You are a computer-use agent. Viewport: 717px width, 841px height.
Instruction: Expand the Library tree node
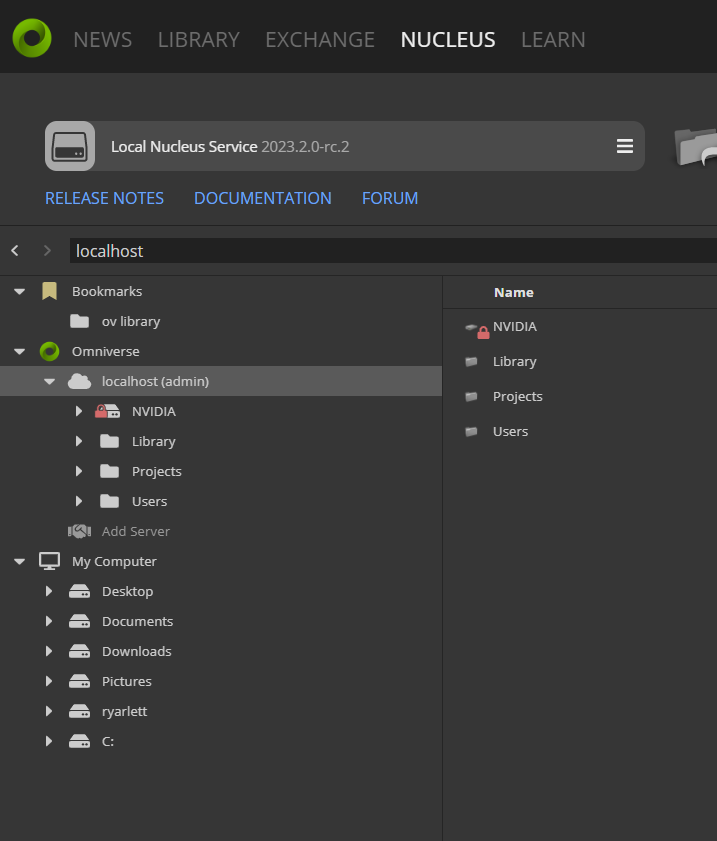pyautogui.click(x=79, y=441)
